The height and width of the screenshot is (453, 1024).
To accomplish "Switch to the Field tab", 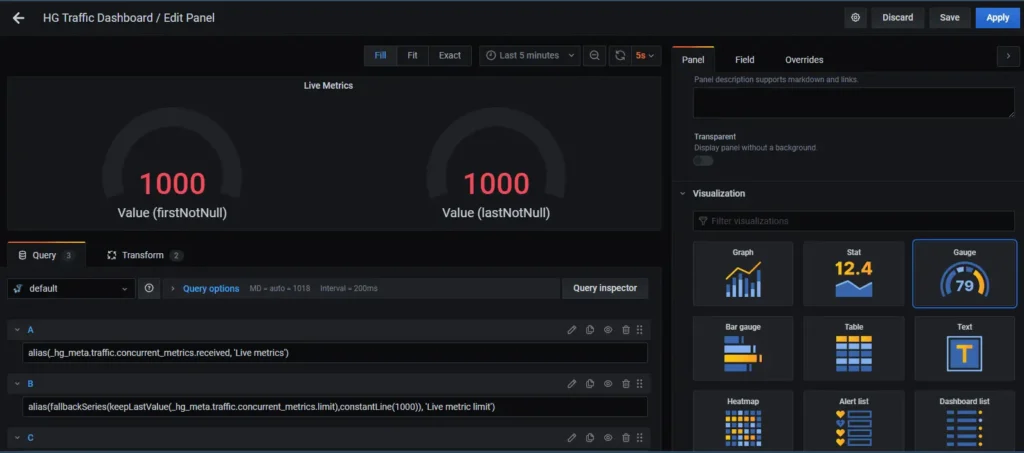I will pos(744,59).
